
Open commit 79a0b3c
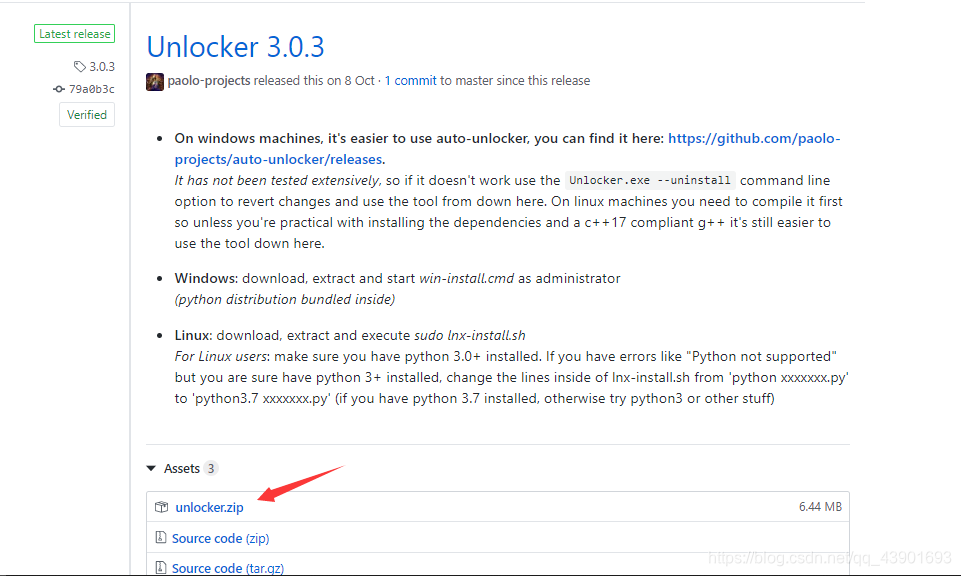click(x=91, y=89)
